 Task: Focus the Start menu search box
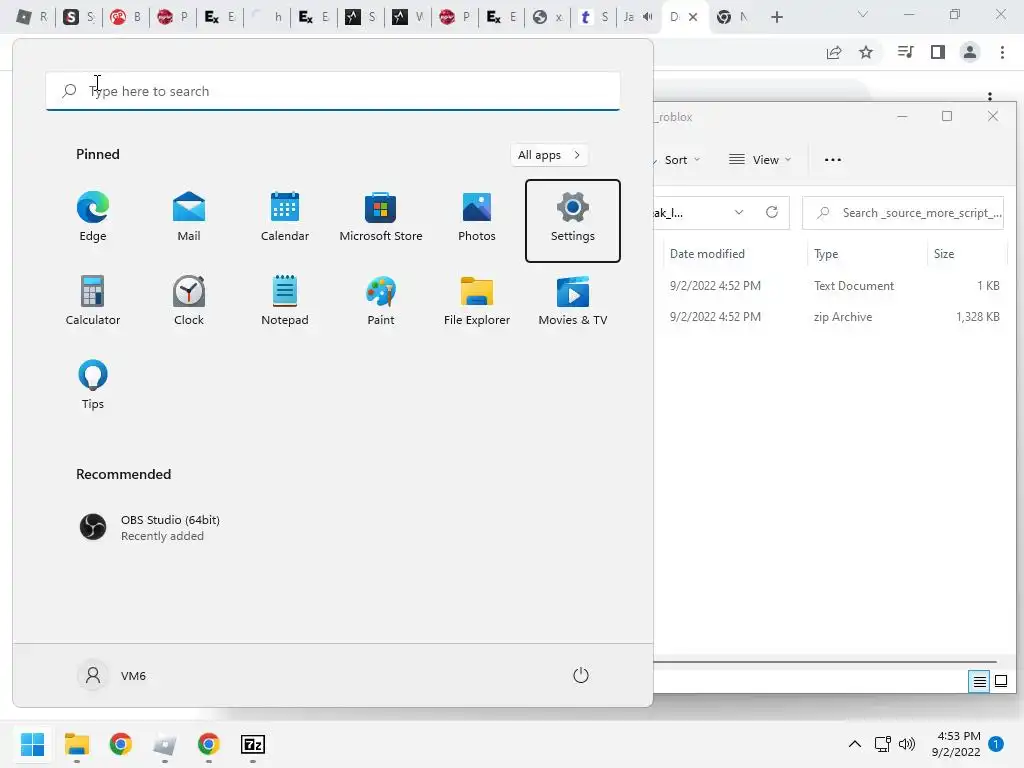(x=333, y=91)
